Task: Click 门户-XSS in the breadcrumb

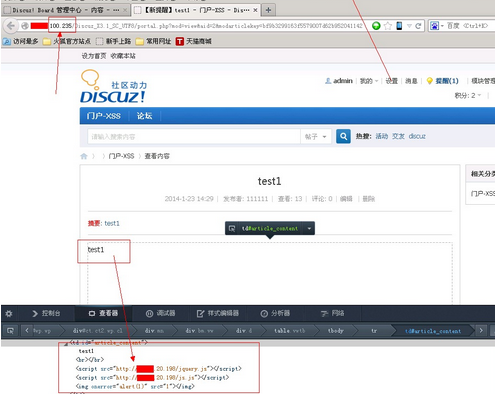Action: coord(121,156)
